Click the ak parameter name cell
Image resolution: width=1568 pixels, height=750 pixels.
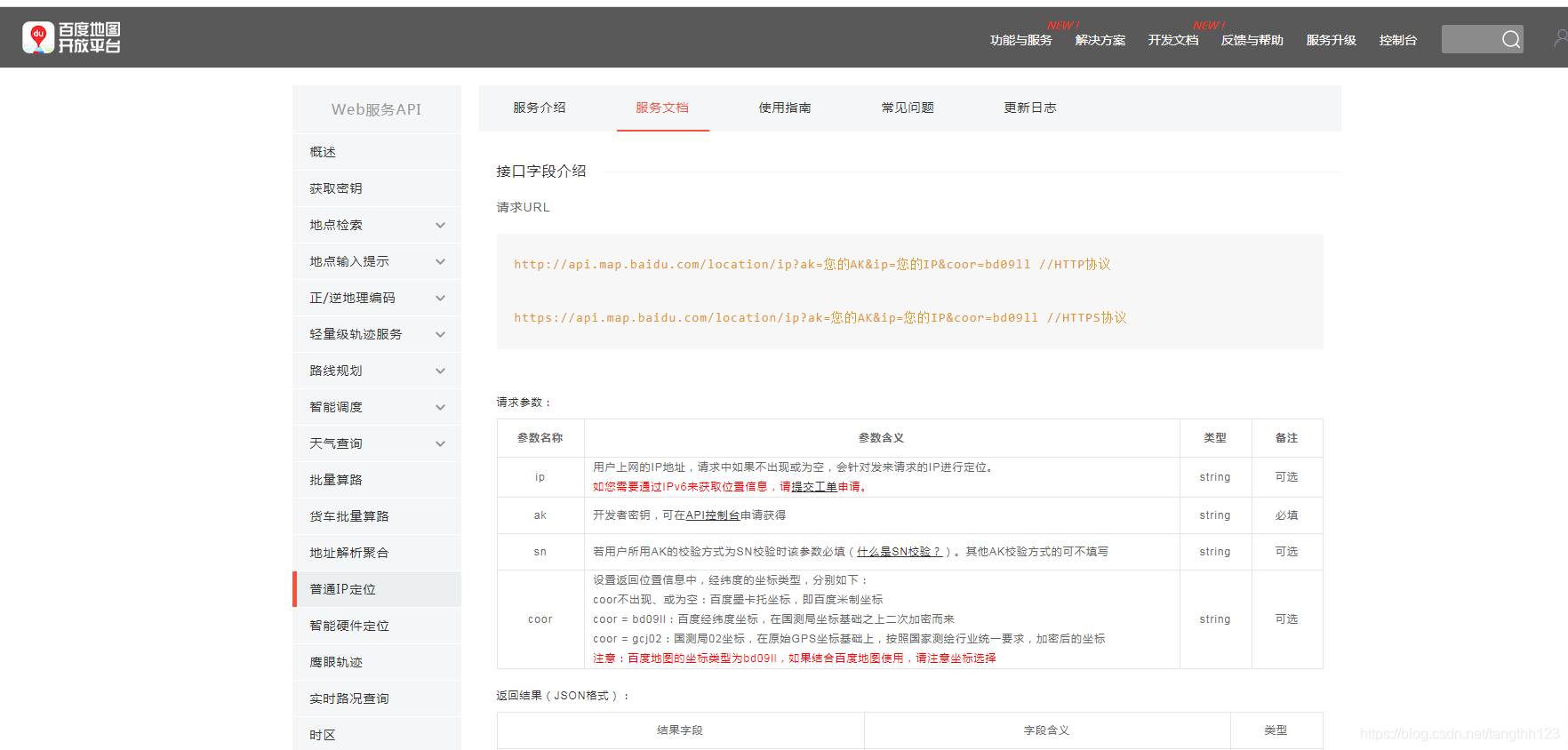(x=540, y=515)
